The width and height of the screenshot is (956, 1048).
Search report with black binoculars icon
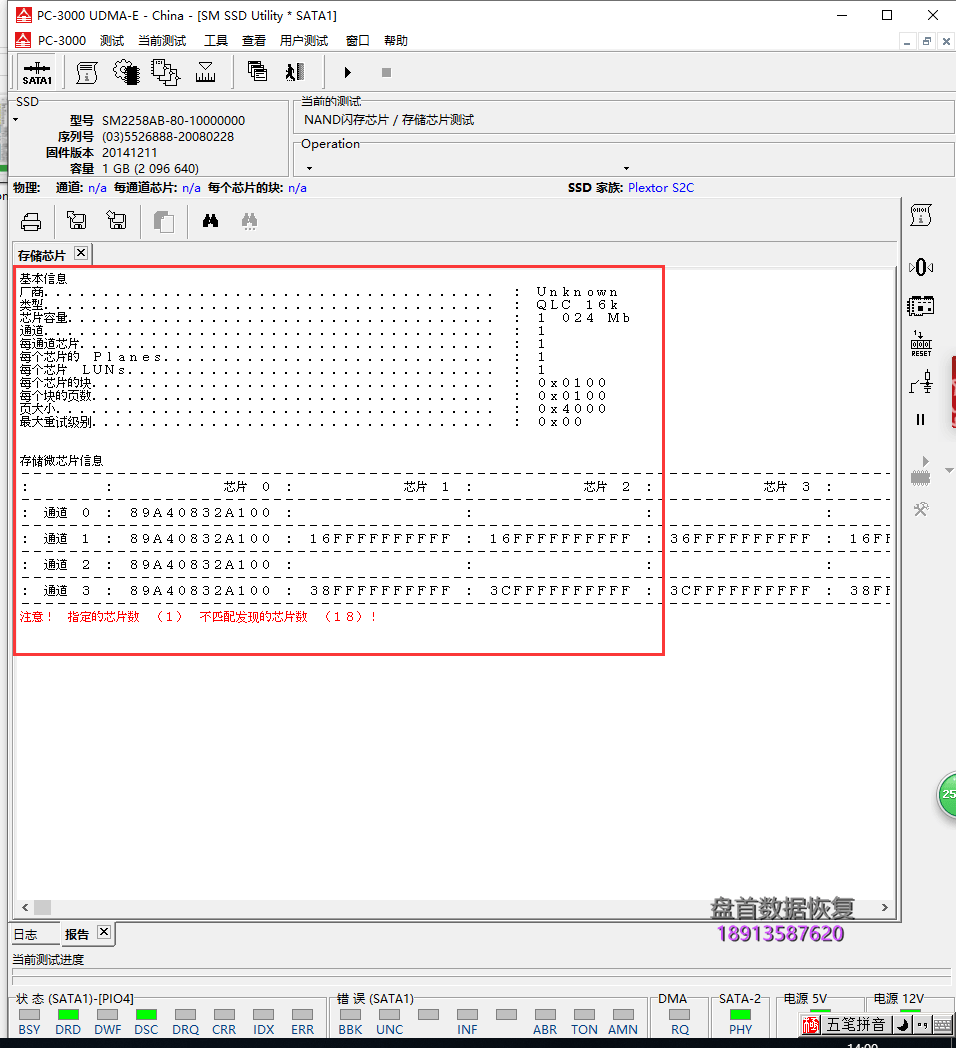211,221
